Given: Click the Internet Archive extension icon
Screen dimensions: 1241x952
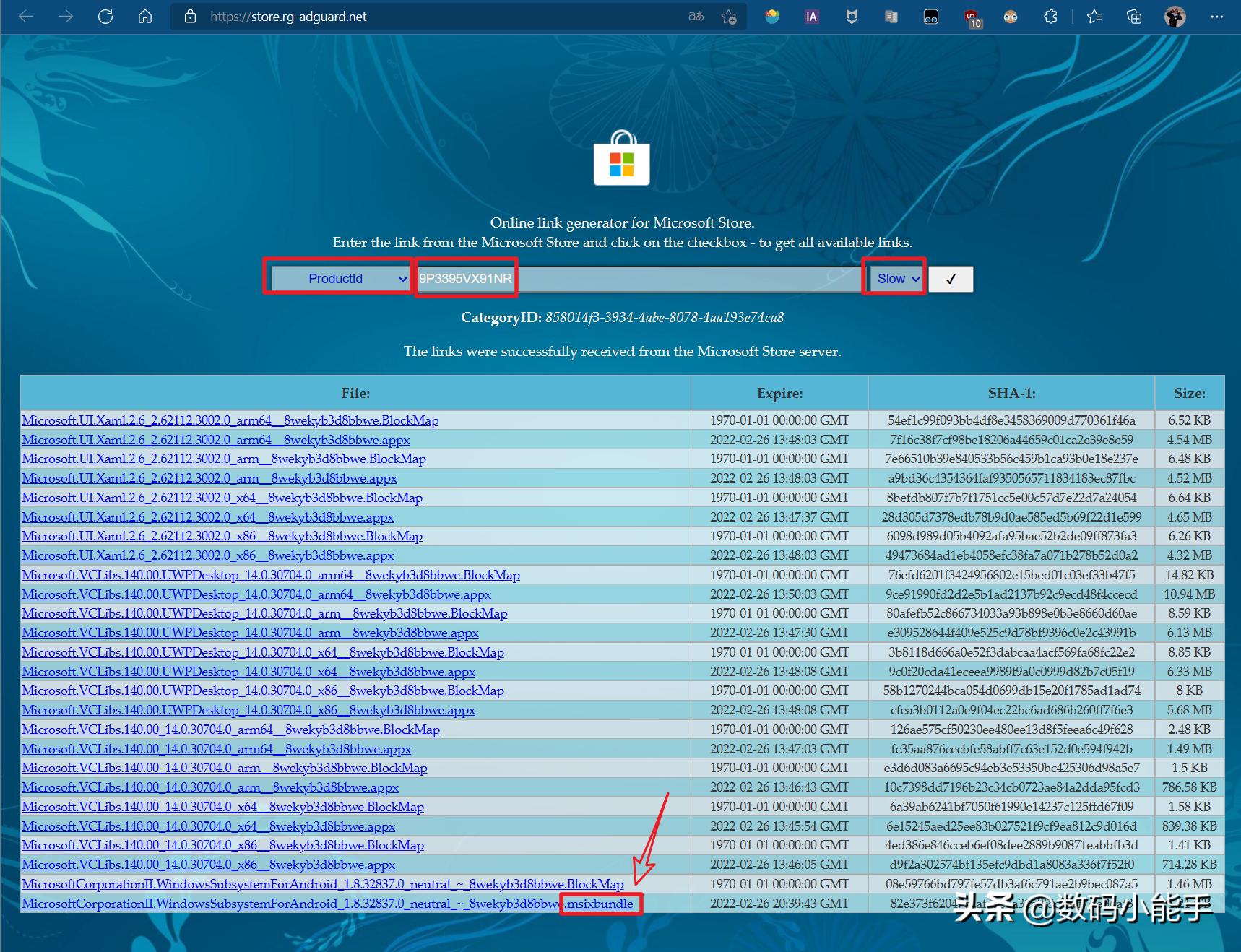Looking at the screenshot, I should 811,16.
